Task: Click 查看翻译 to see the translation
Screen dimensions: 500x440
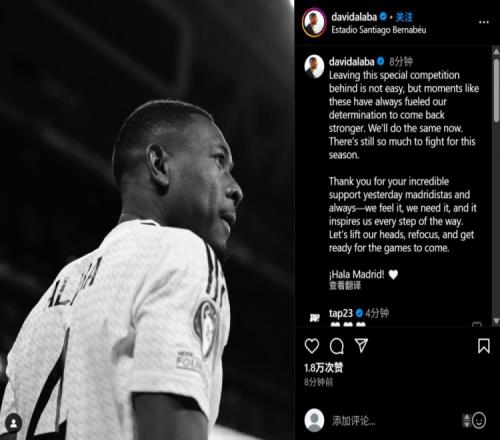Action: point(345,286)
